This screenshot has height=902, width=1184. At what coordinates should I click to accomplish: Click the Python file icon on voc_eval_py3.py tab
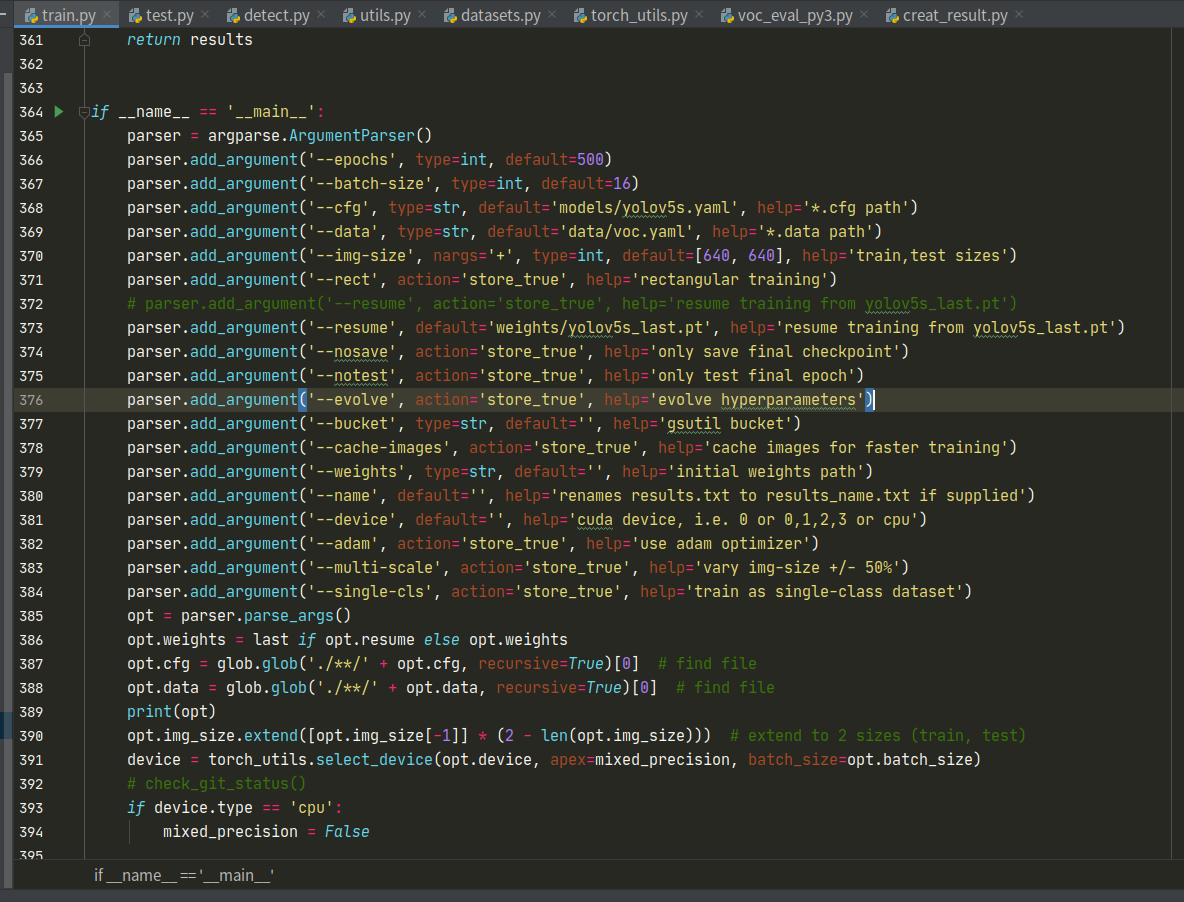click(727, 15)
